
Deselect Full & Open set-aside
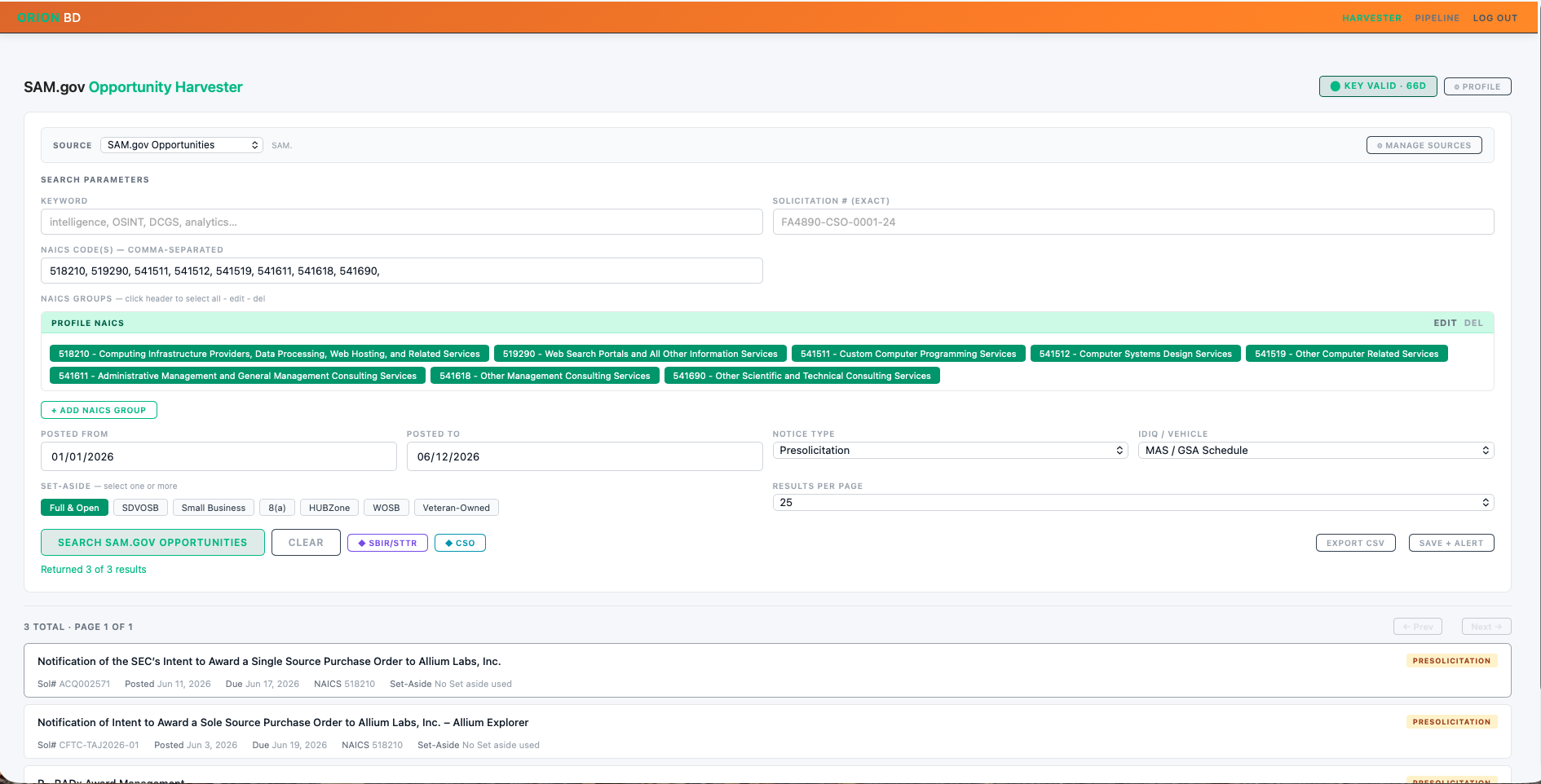tap(74, 508)
